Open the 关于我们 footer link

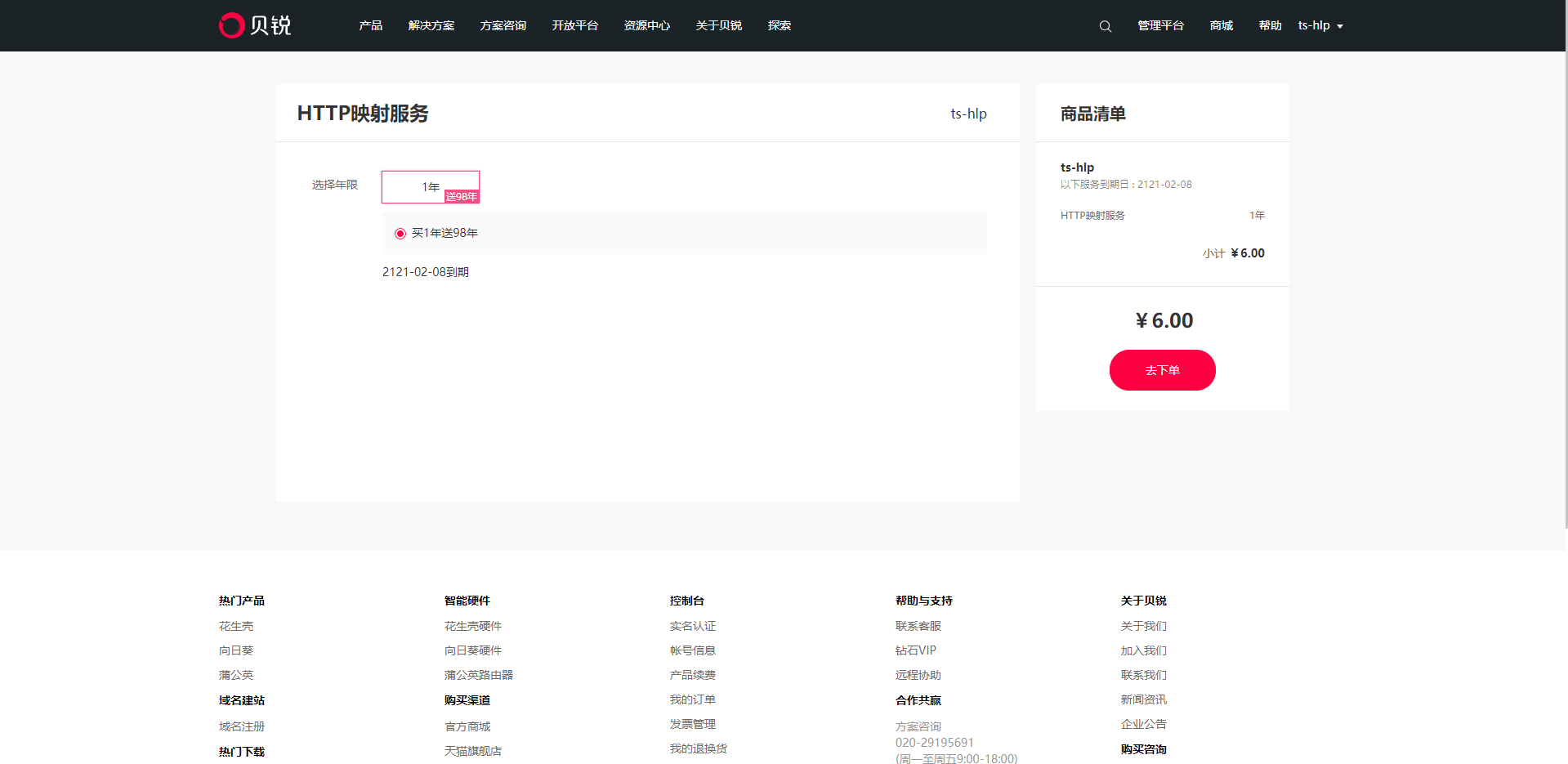pyautogui.click(x=1144, y=626)
